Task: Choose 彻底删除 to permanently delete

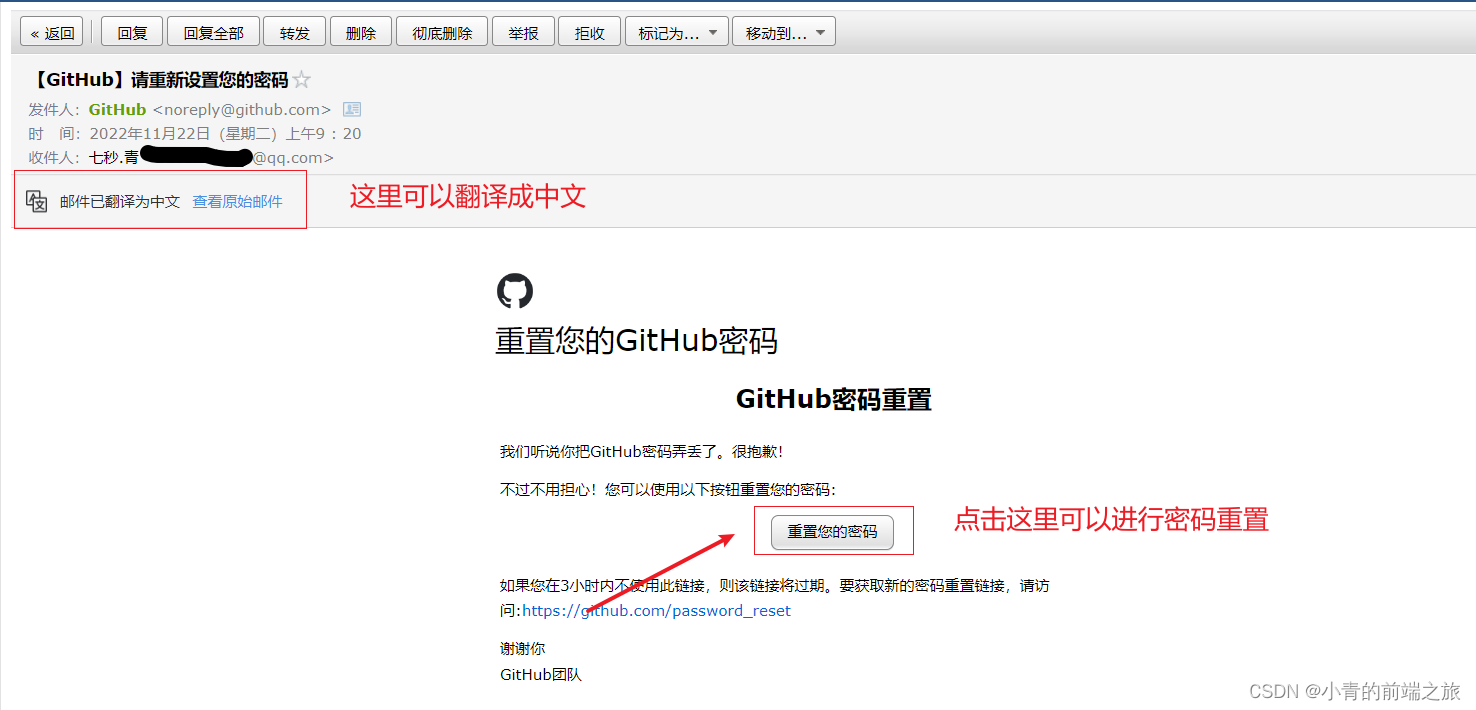Action: 442,33
